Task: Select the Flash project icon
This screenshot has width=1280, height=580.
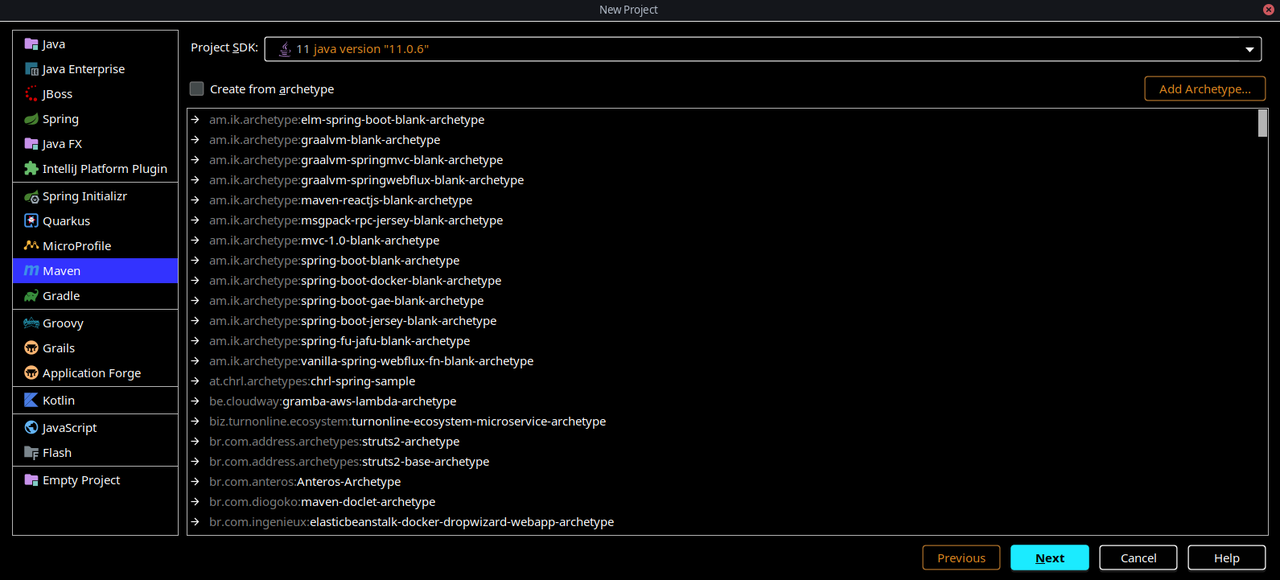Action: (31, 452)
